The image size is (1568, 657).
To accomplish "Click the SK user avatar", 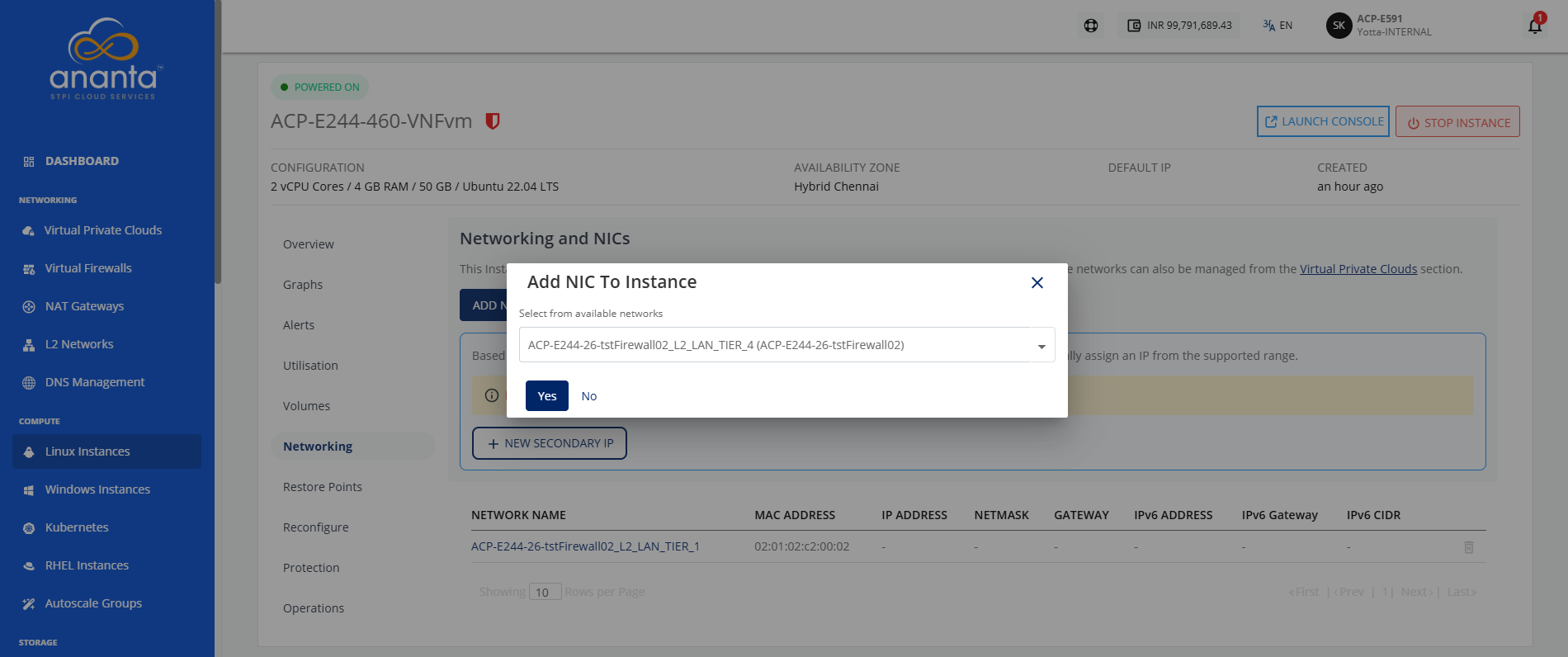I will (1339, 26).
